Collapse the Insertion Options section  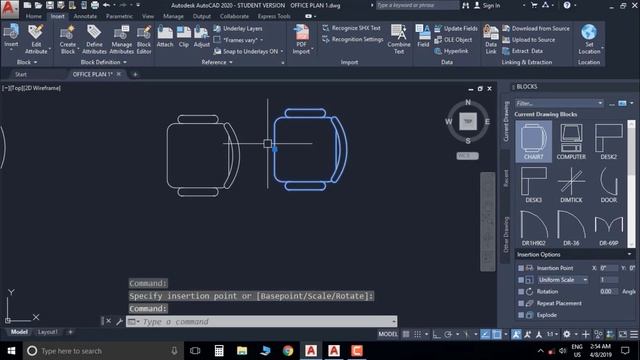(629, 254)
